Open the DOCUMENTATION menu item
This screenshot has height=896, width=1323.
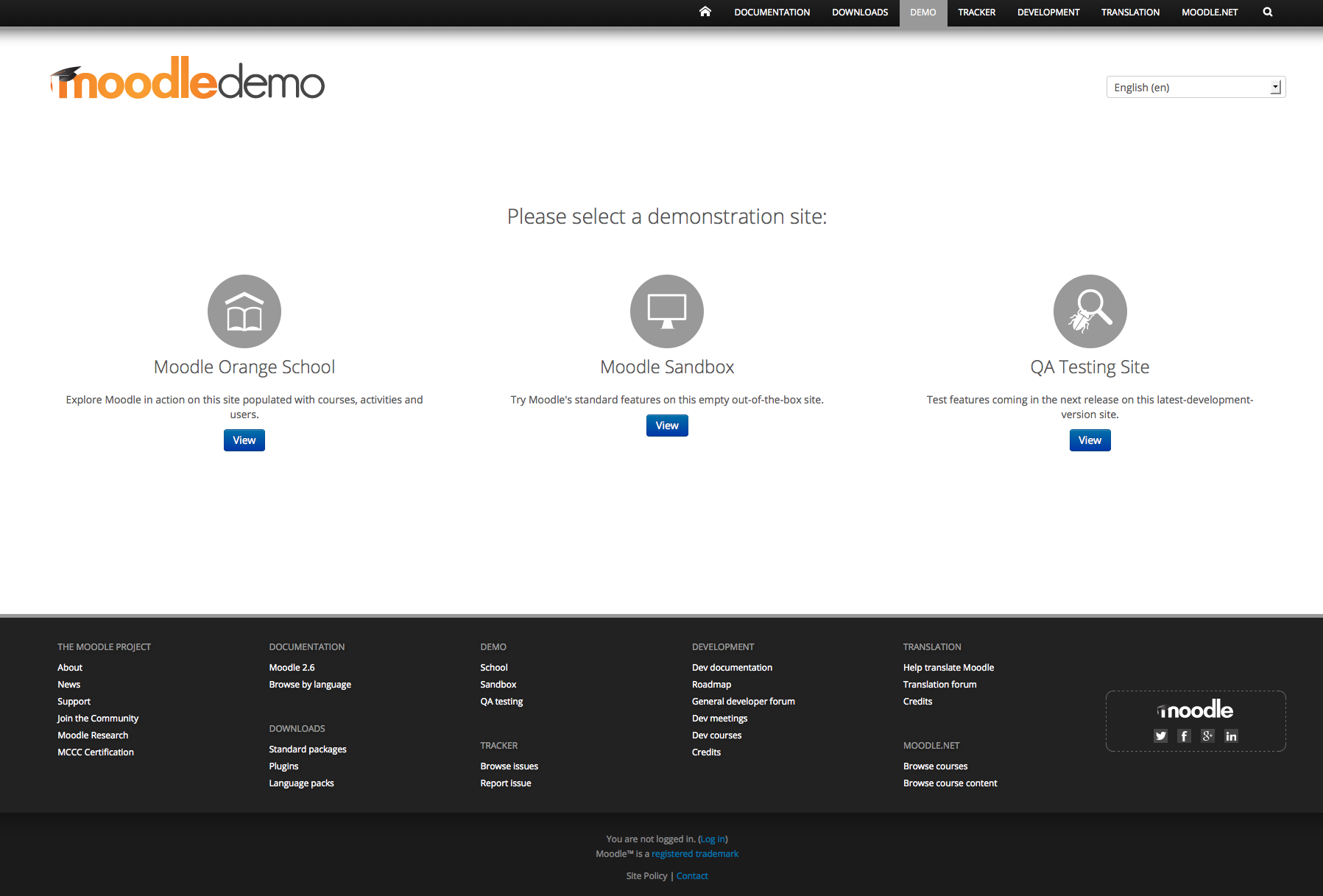(772, 13)
